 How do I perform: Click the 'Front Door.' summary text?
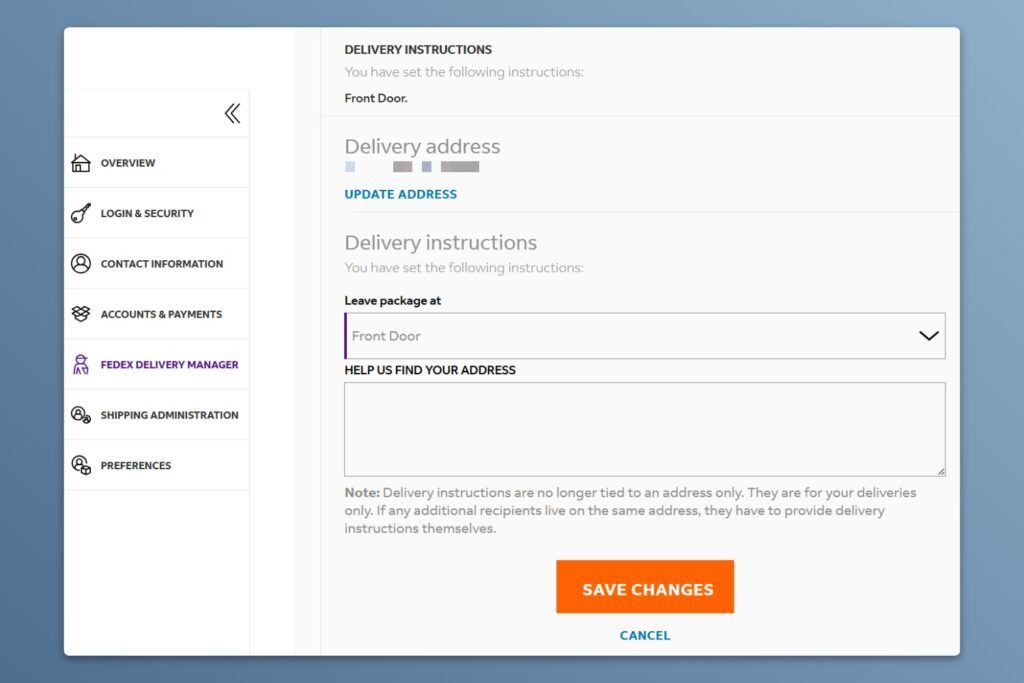[x=376, y=98]
